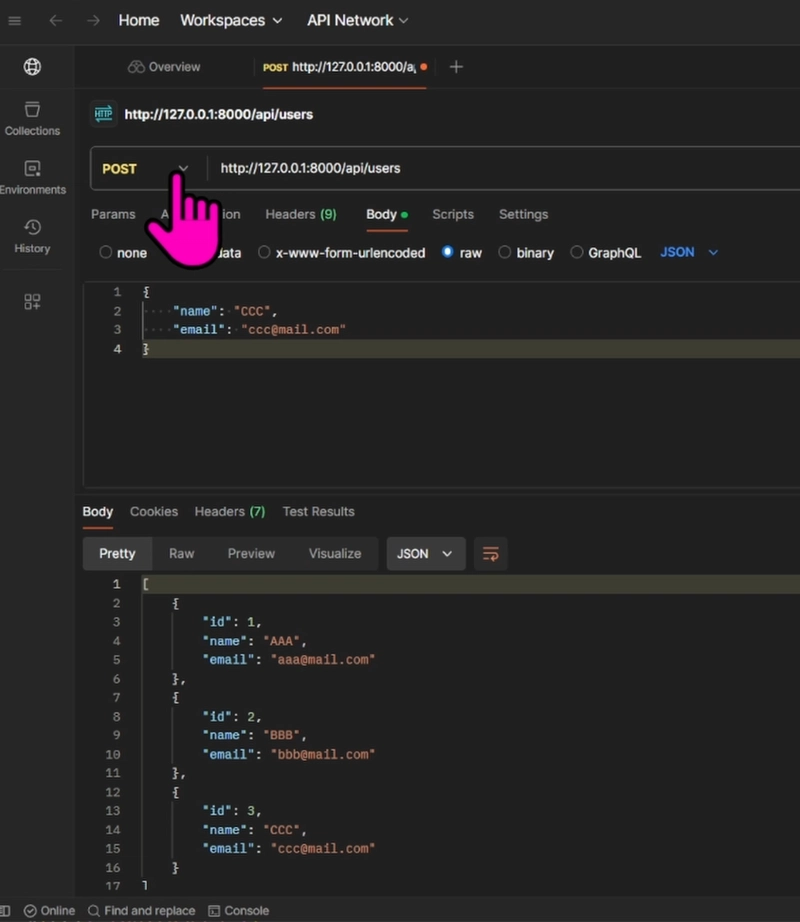
Task: Click closing brace on request line 4
Action: click(146, 349)
